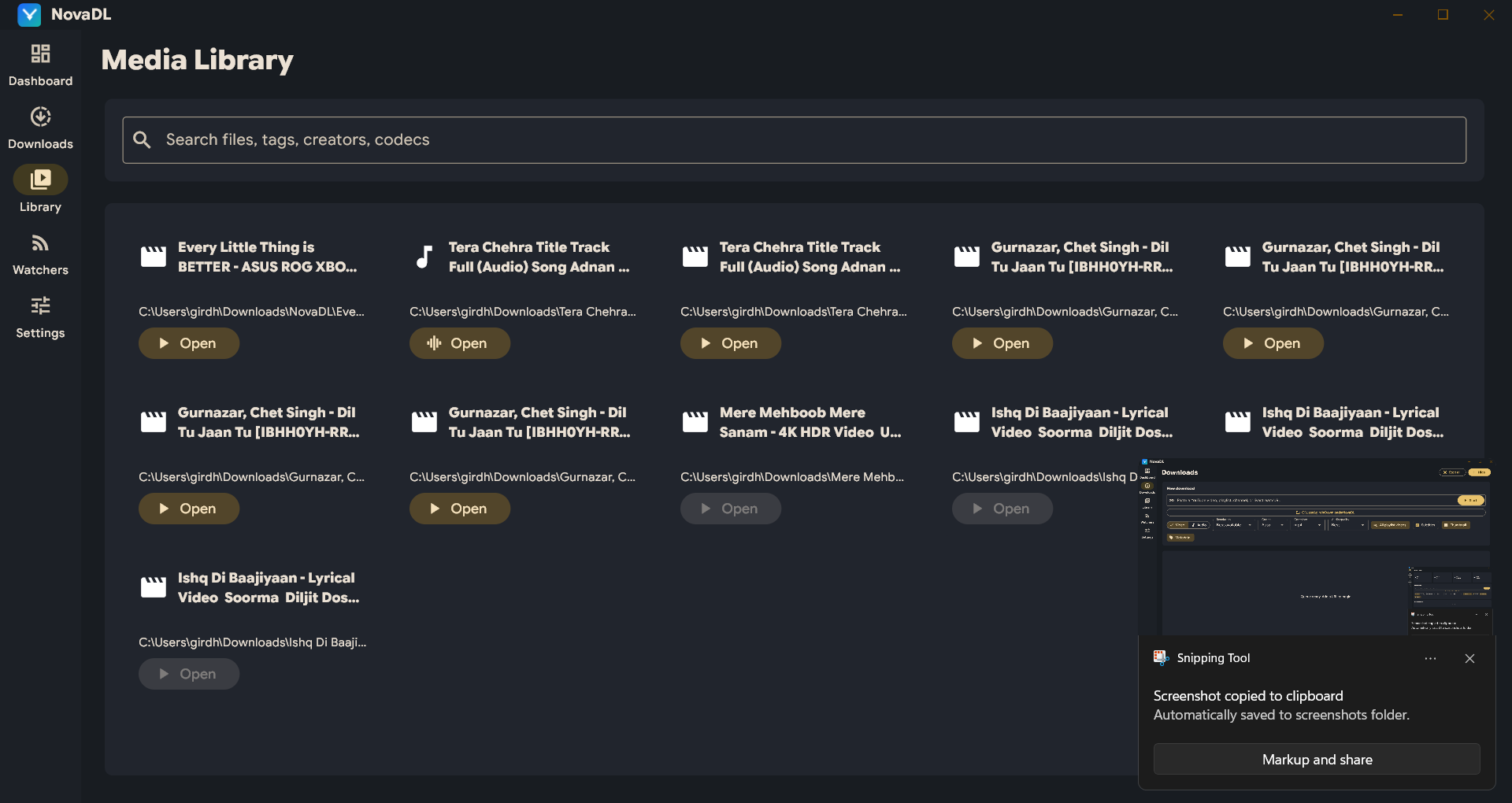Dismiss the Snipping Tool notification

coord(1469,658)
